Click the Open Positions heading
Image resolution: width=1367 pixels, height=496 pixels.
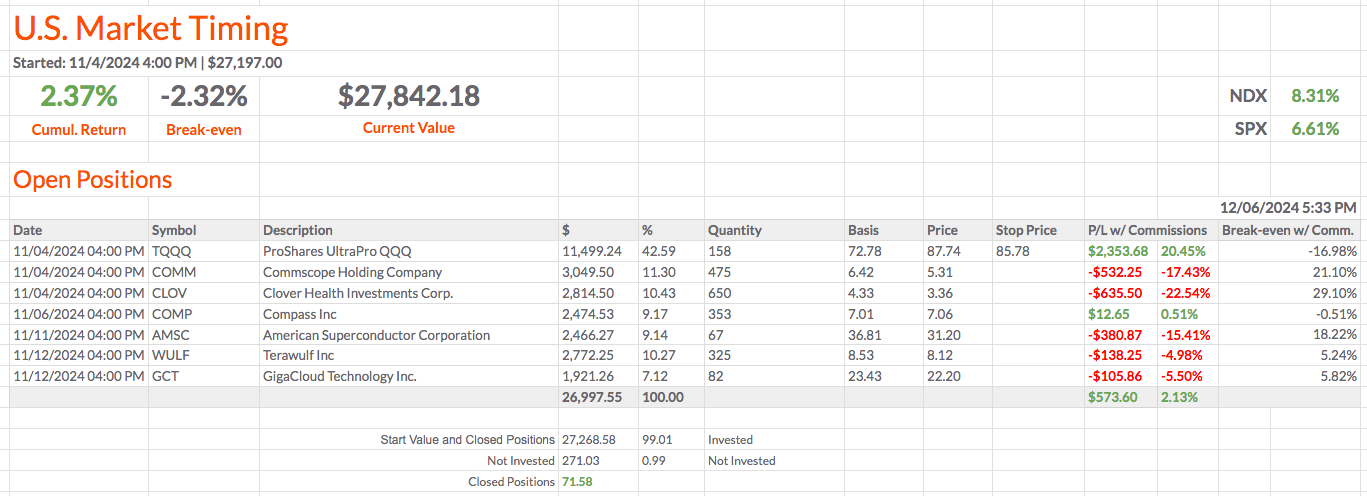coord(92,180)
